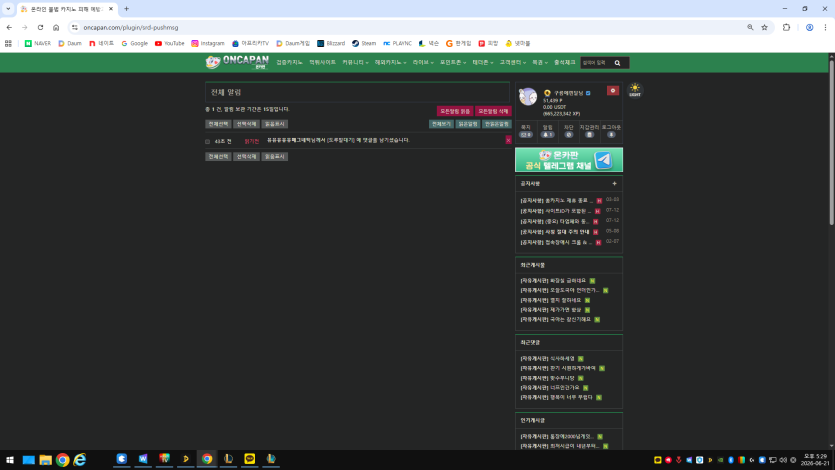Focus the site search input field
The height and width of the screenshot is (470, 835).
596,63
